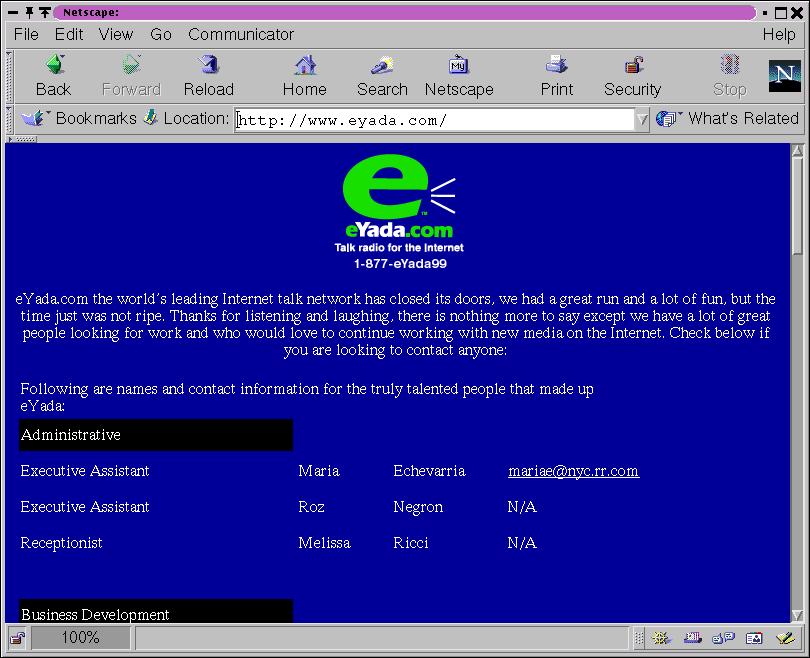Click the Bookmarks label button
Viewport: 810px width, 658px height.
[96, 118]
